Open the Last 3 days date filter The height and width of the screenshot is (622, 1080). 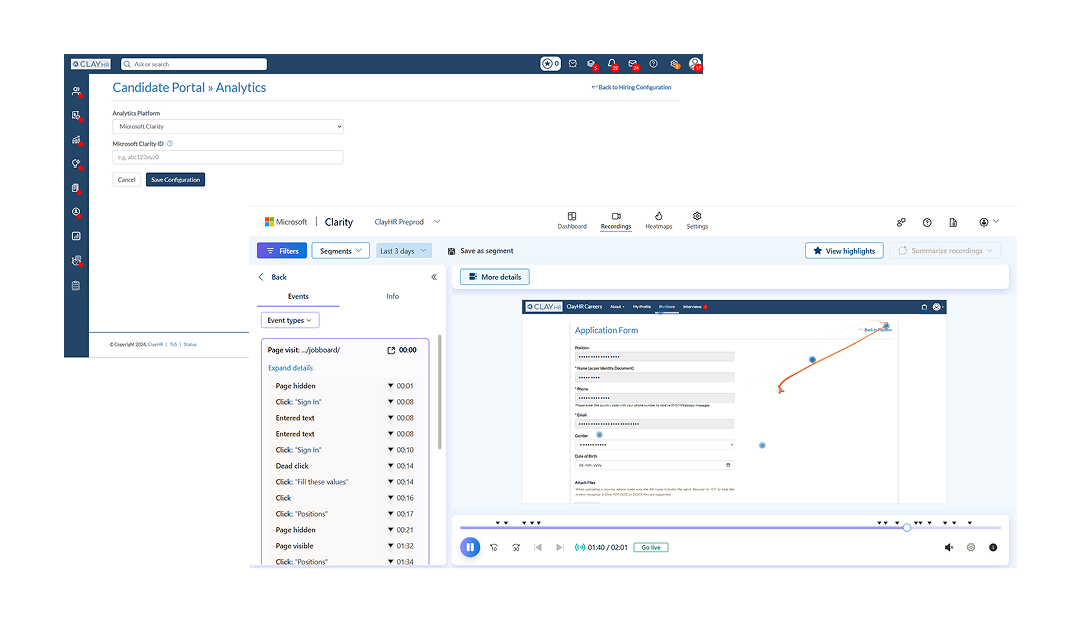[403, 251]
